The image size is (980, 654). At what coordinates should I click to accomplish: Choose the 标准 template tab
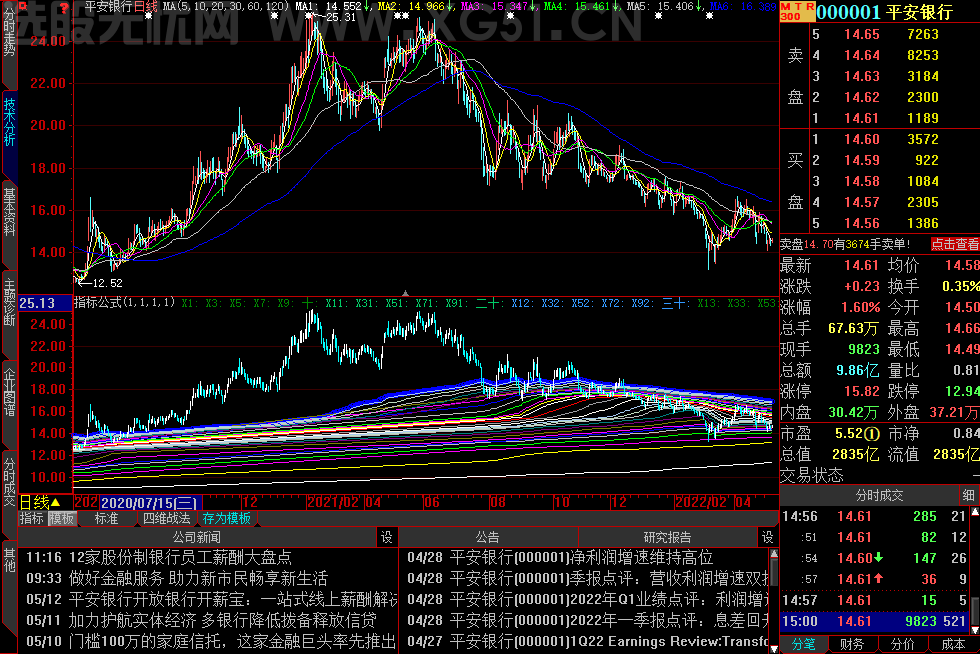coord(106,518)
